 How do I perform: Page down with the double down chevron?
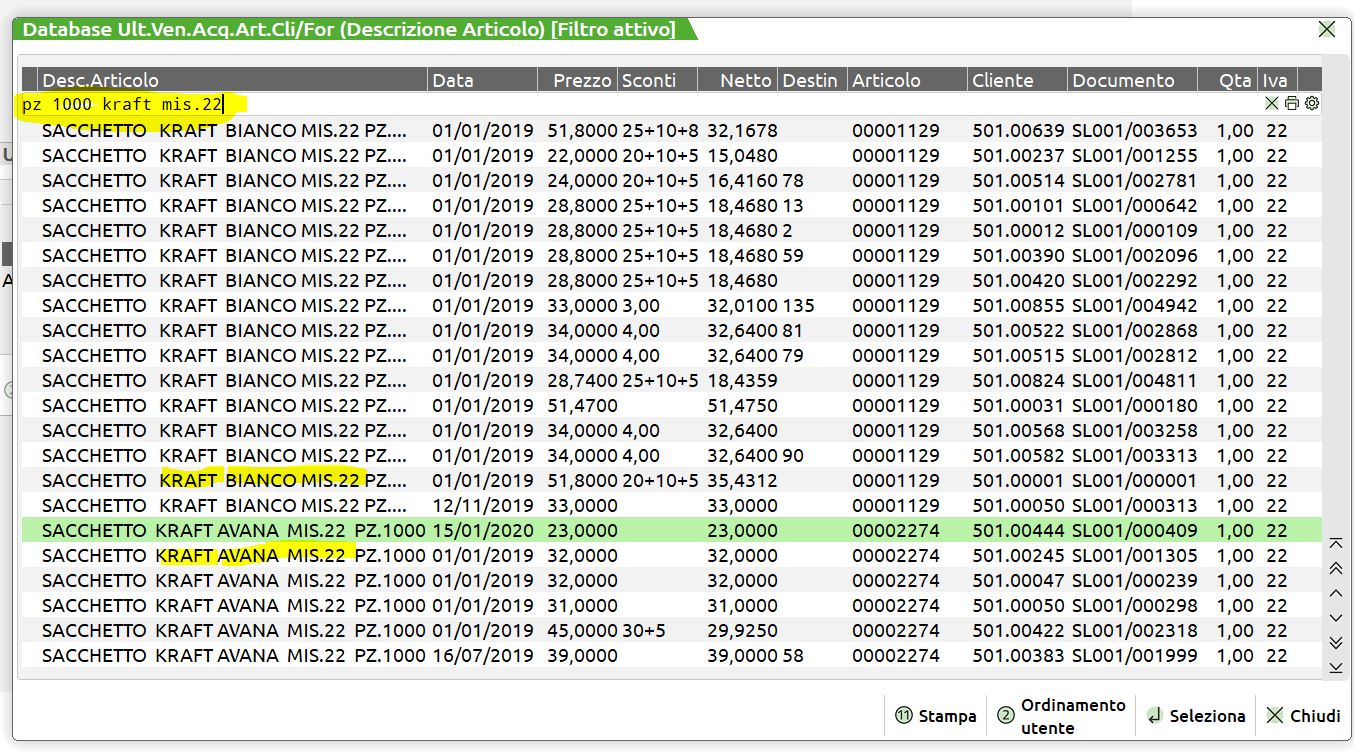point(1335,642)
